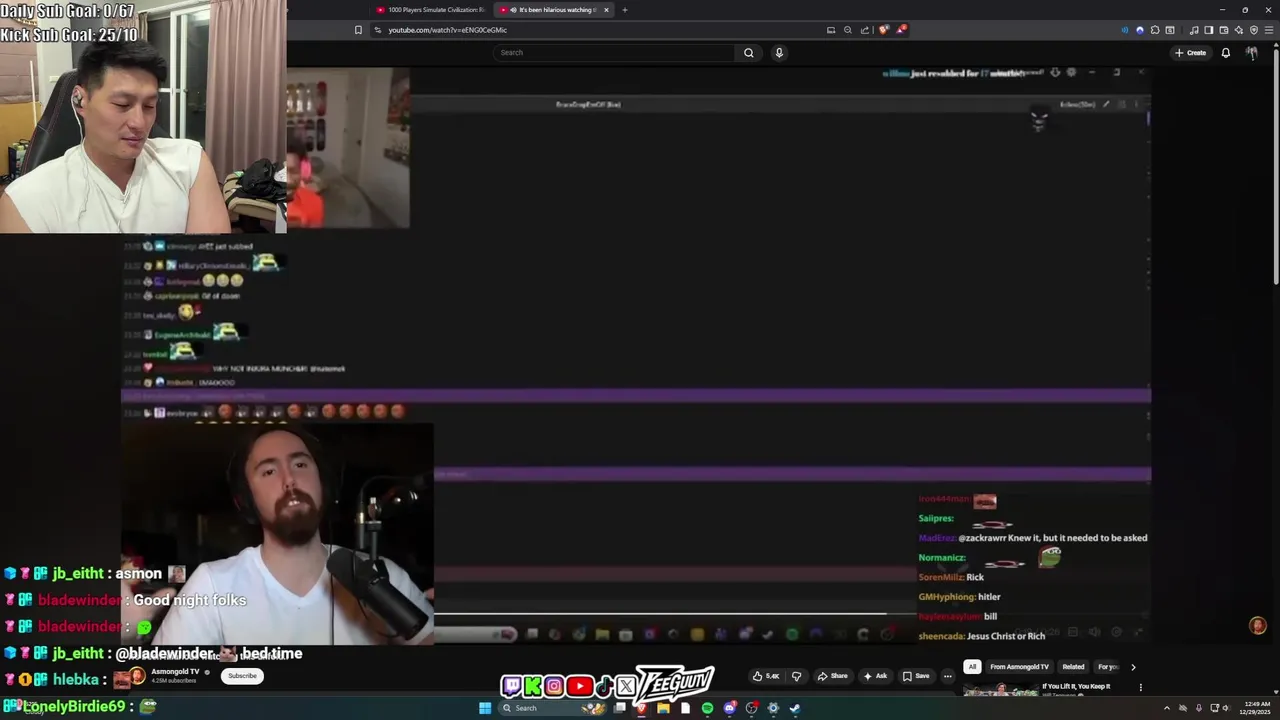Viewport: 1280px width, 720px height.
Task: Open Brave Rewards triangle icon
Action: [900, 30]
